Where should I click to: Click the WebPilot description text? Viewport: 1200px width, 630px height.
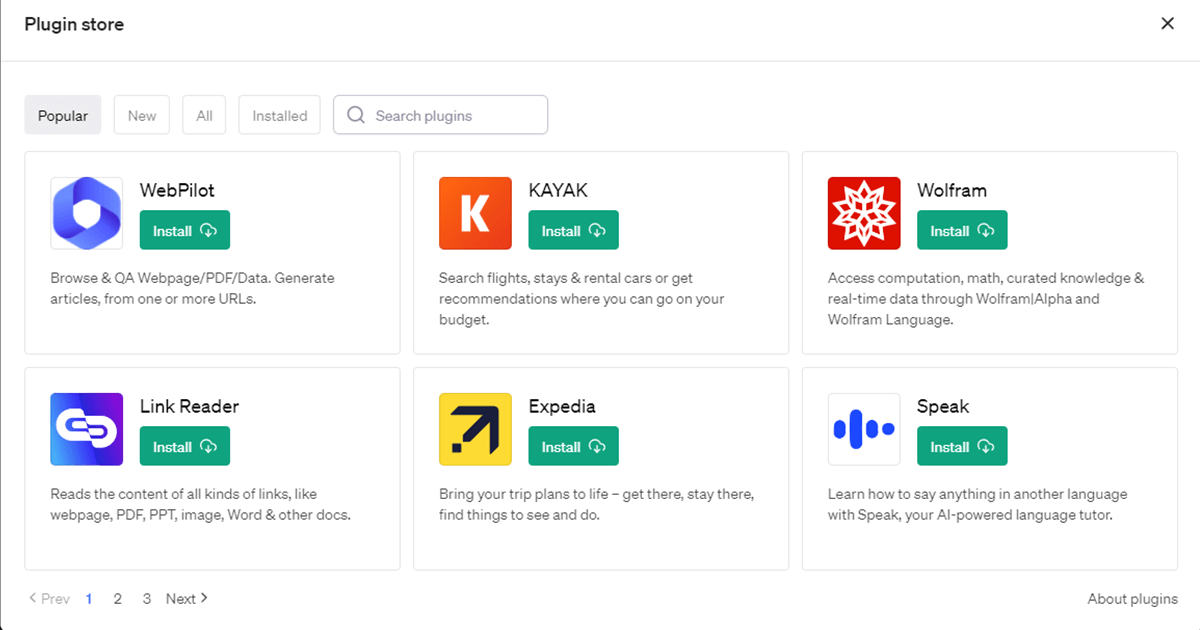coord(193,288)
